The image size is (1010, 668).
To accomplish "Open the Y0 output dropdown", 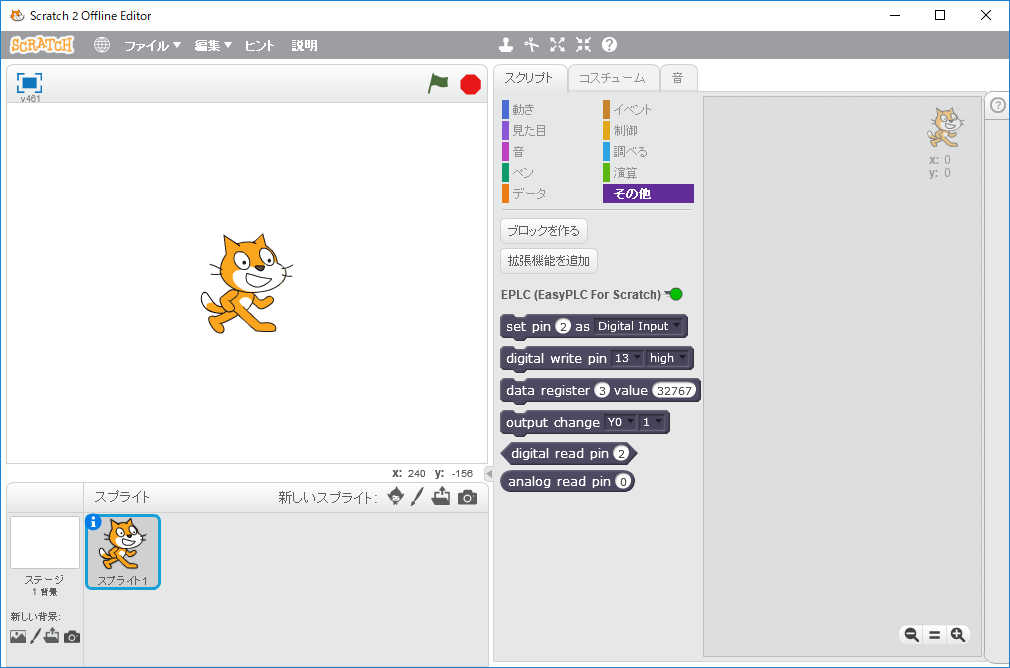I will 620,422.
